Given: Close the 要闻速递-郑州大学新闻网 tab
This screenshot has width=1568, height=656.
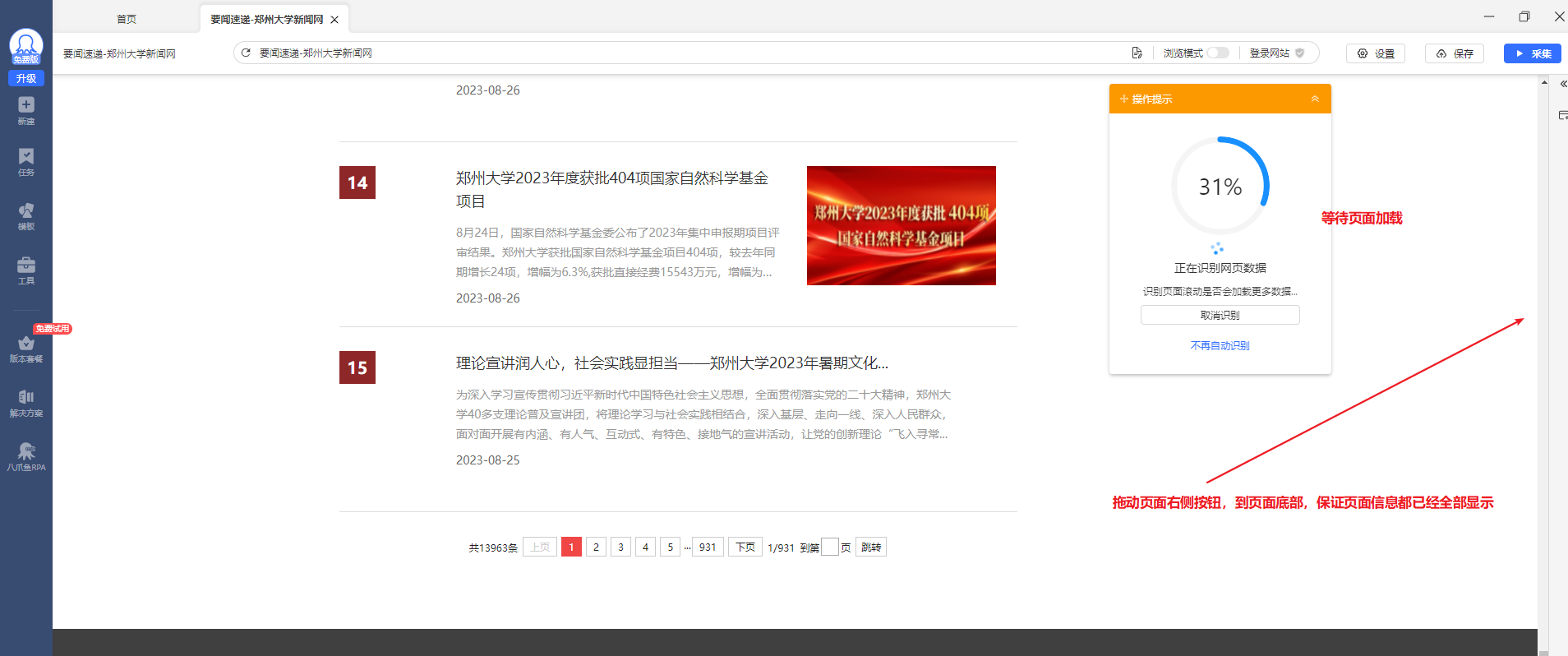Looking at the screenshot, I should [x=334, y=20].
